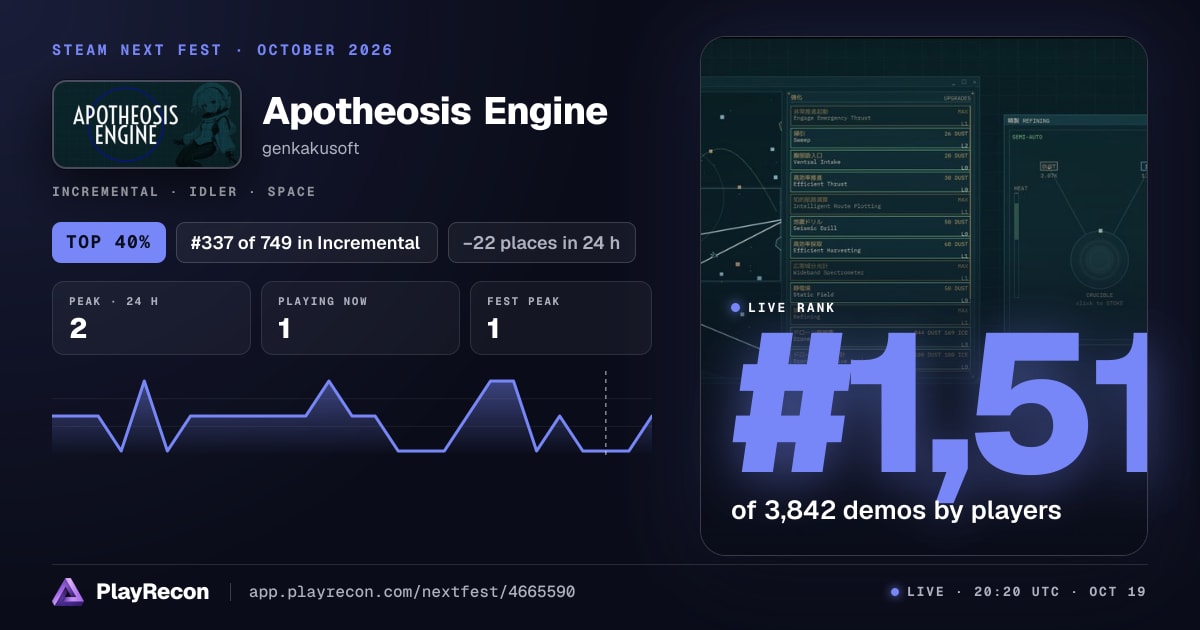This screenshot has height=630, width=1200.
Task: Click the DUST node box above crucible
Action: pyautogui.click(x=1048, y=166)
